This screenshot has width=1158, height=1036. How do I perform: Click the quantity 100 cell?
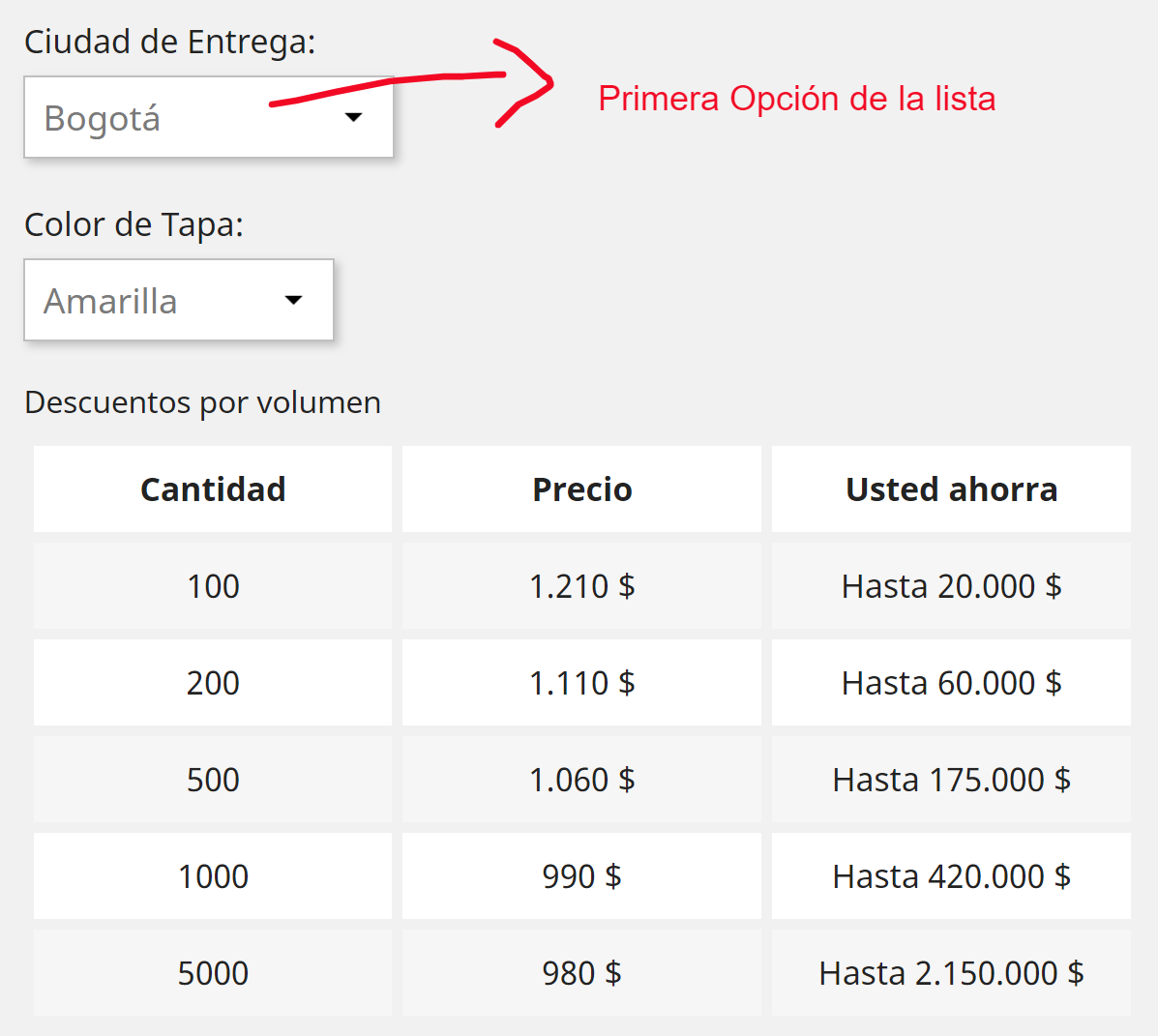[213, 585]
